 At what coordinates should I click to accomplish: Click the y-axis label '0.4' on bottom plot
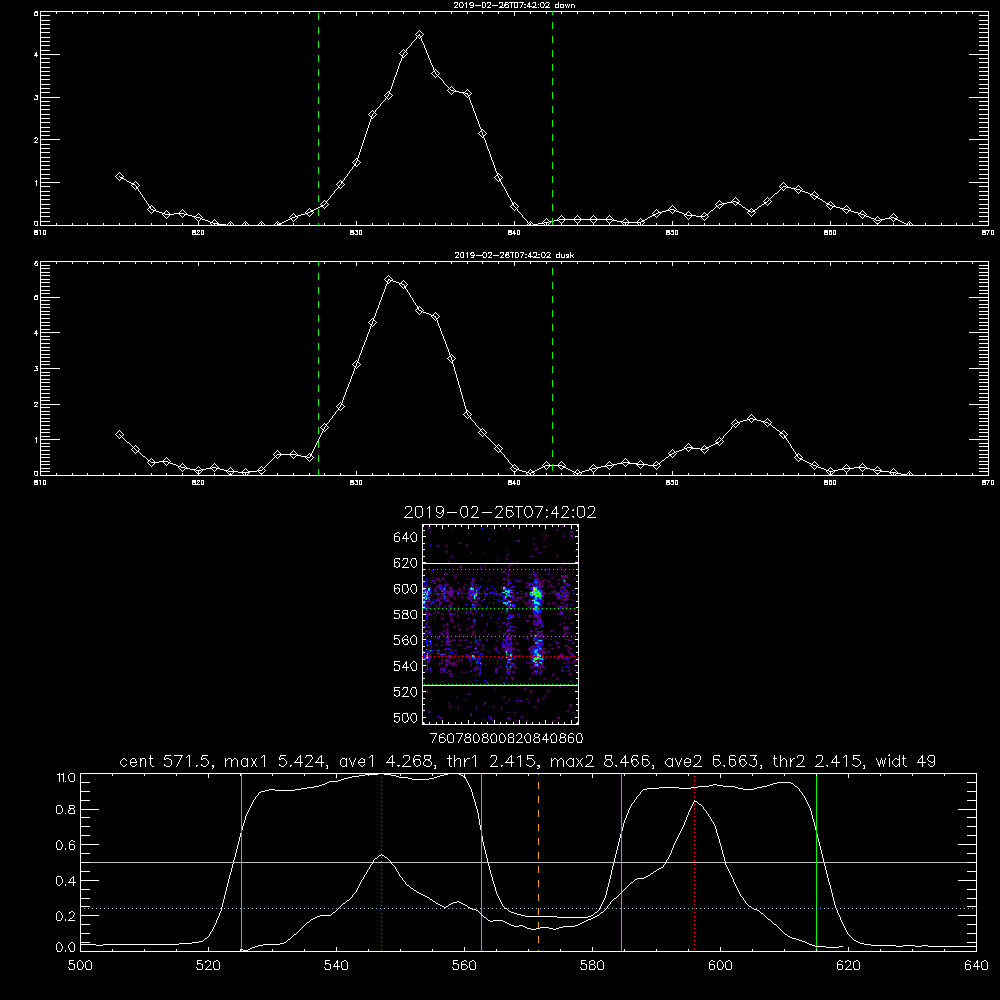66,881
